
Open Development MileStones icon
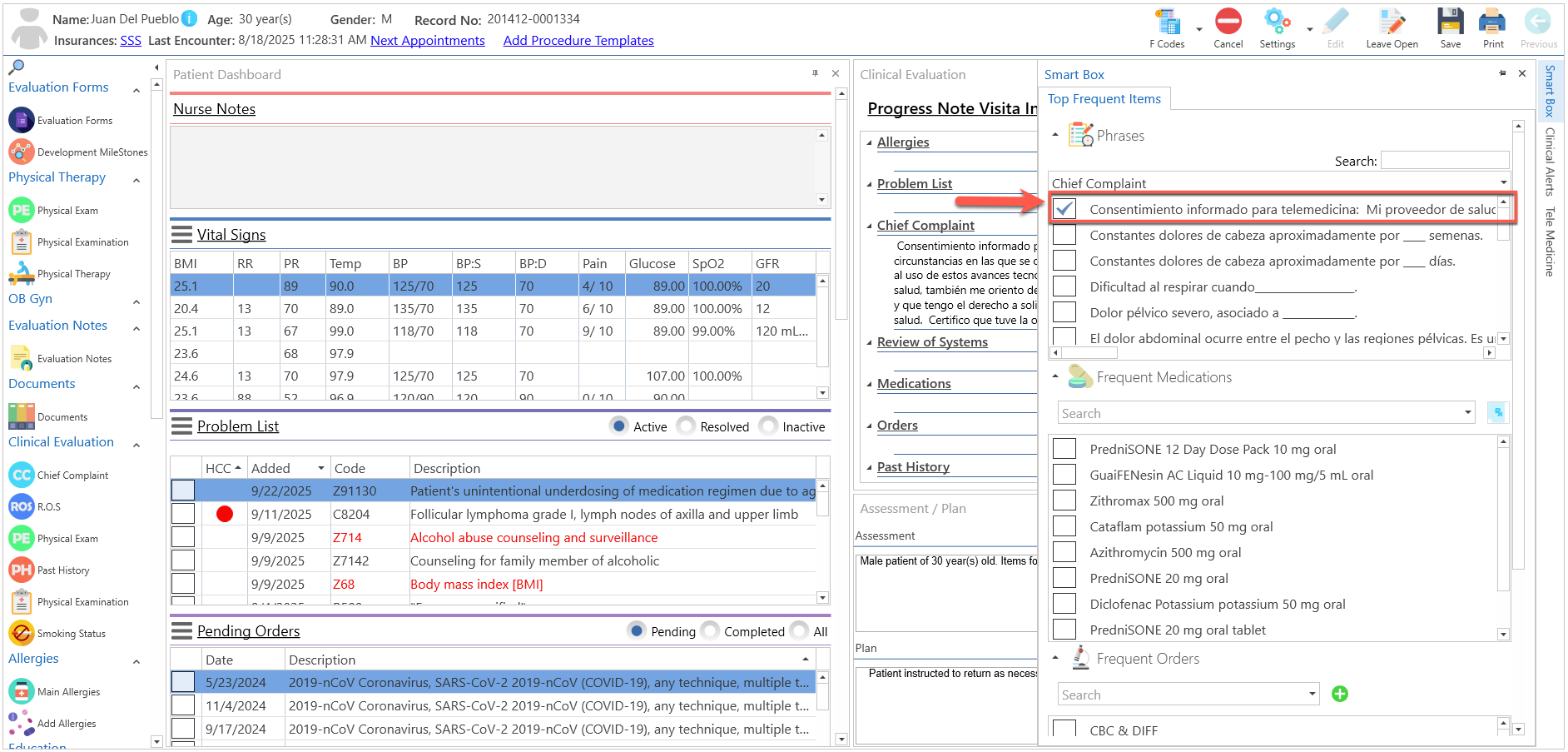(x=22, y=152)
